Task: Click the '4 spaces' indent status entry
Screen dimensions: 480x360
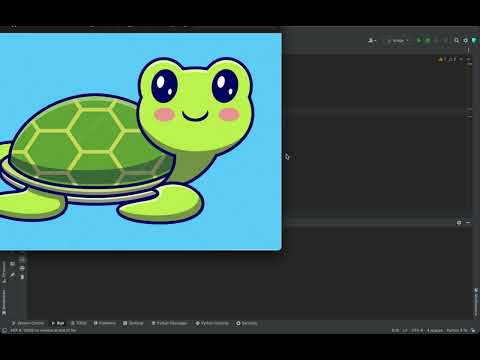Action: pyautogui.click(x=435, y=330)
